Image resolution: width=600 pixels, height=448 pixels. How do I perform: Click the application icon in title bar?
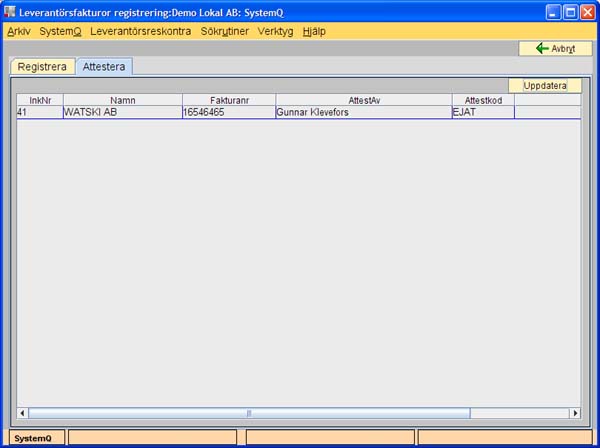(10, 13)
